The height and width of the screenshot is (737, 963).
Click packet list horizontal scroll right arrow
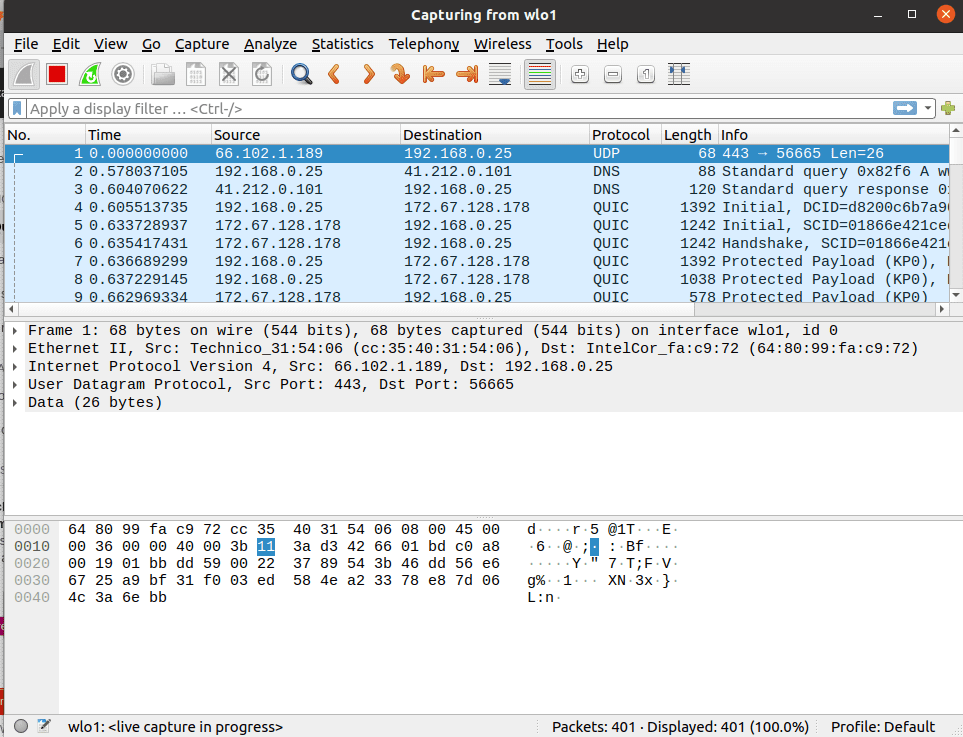[x=943, y=309]
